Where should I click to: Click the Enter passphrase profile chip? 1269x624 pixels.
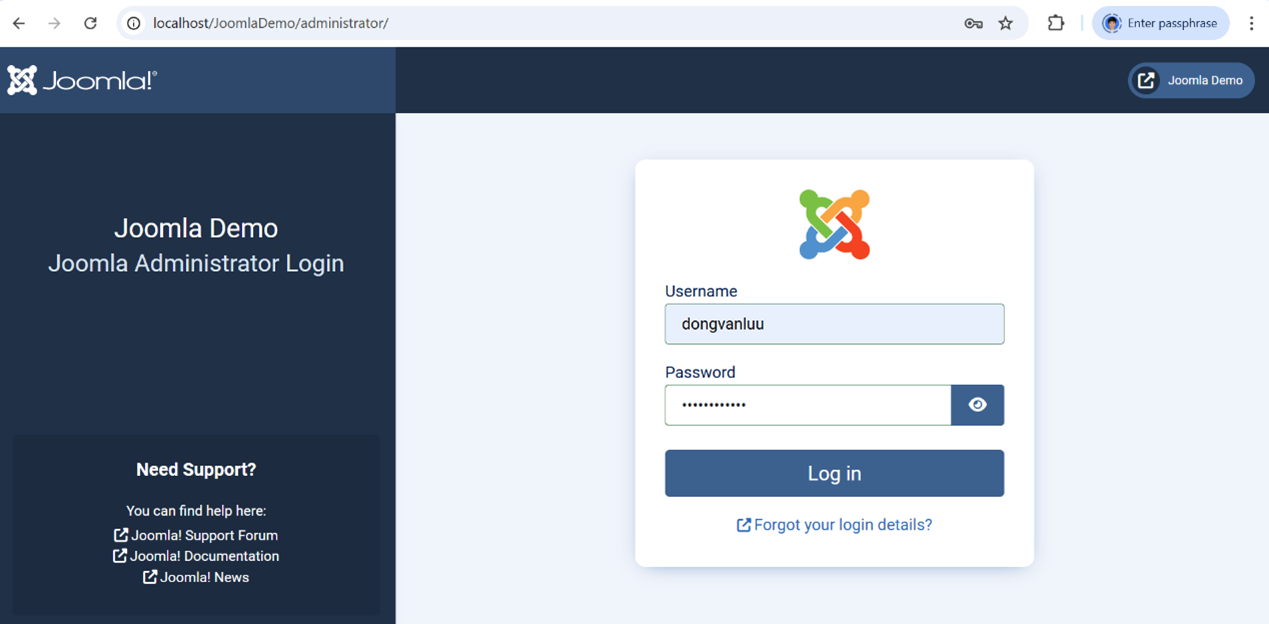1160,23
